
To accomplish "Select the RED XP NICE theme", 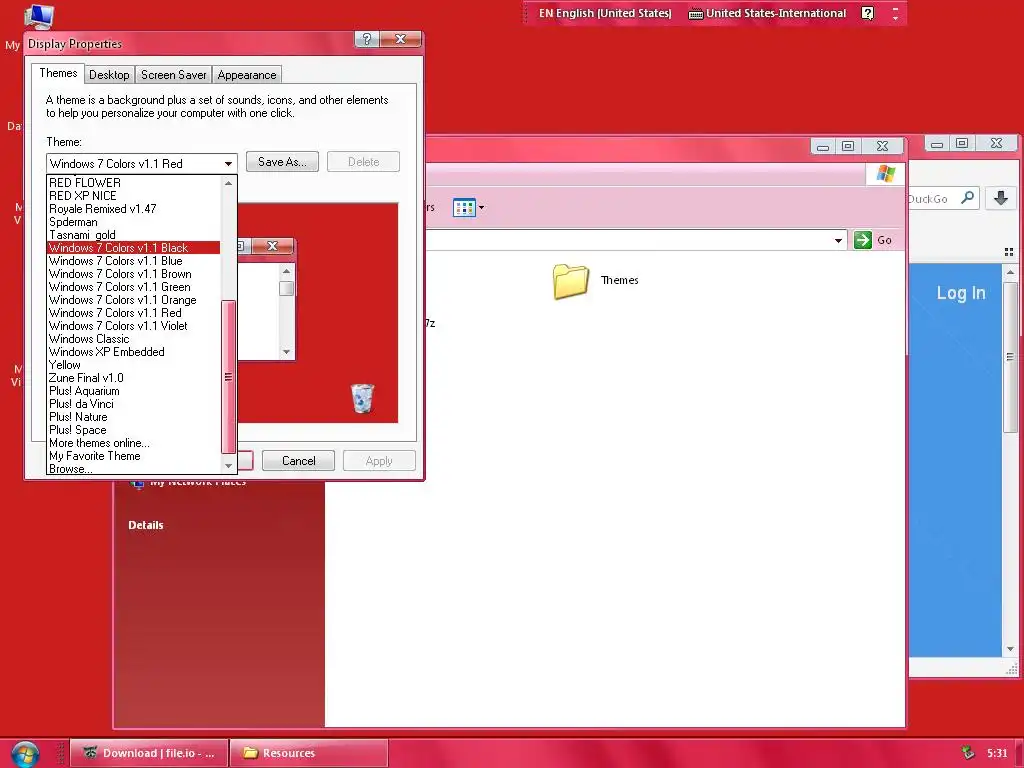I will click(133, 196).
